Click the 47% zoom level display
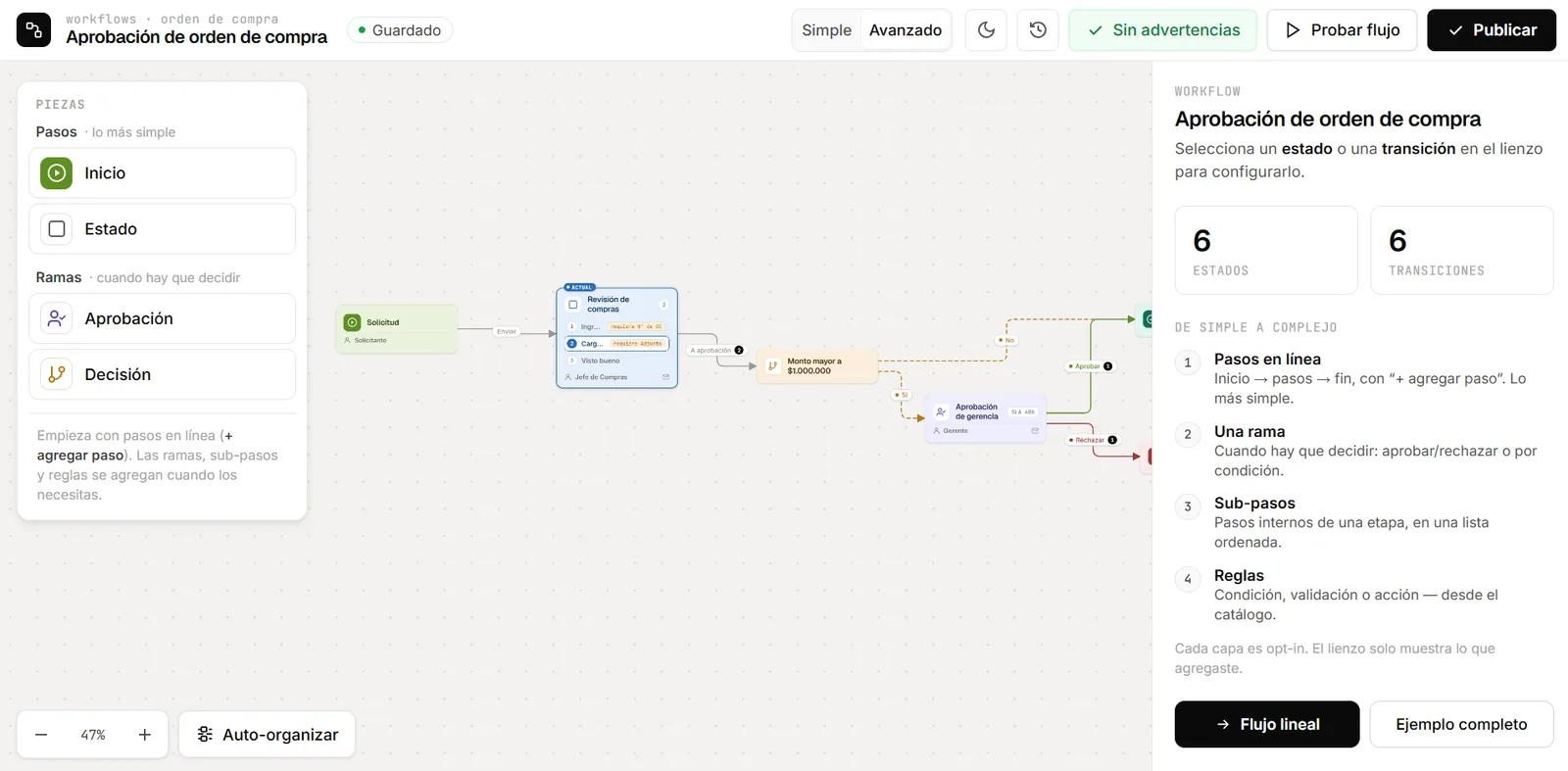This screenshot has height=771, width=1568. [93, 735]
